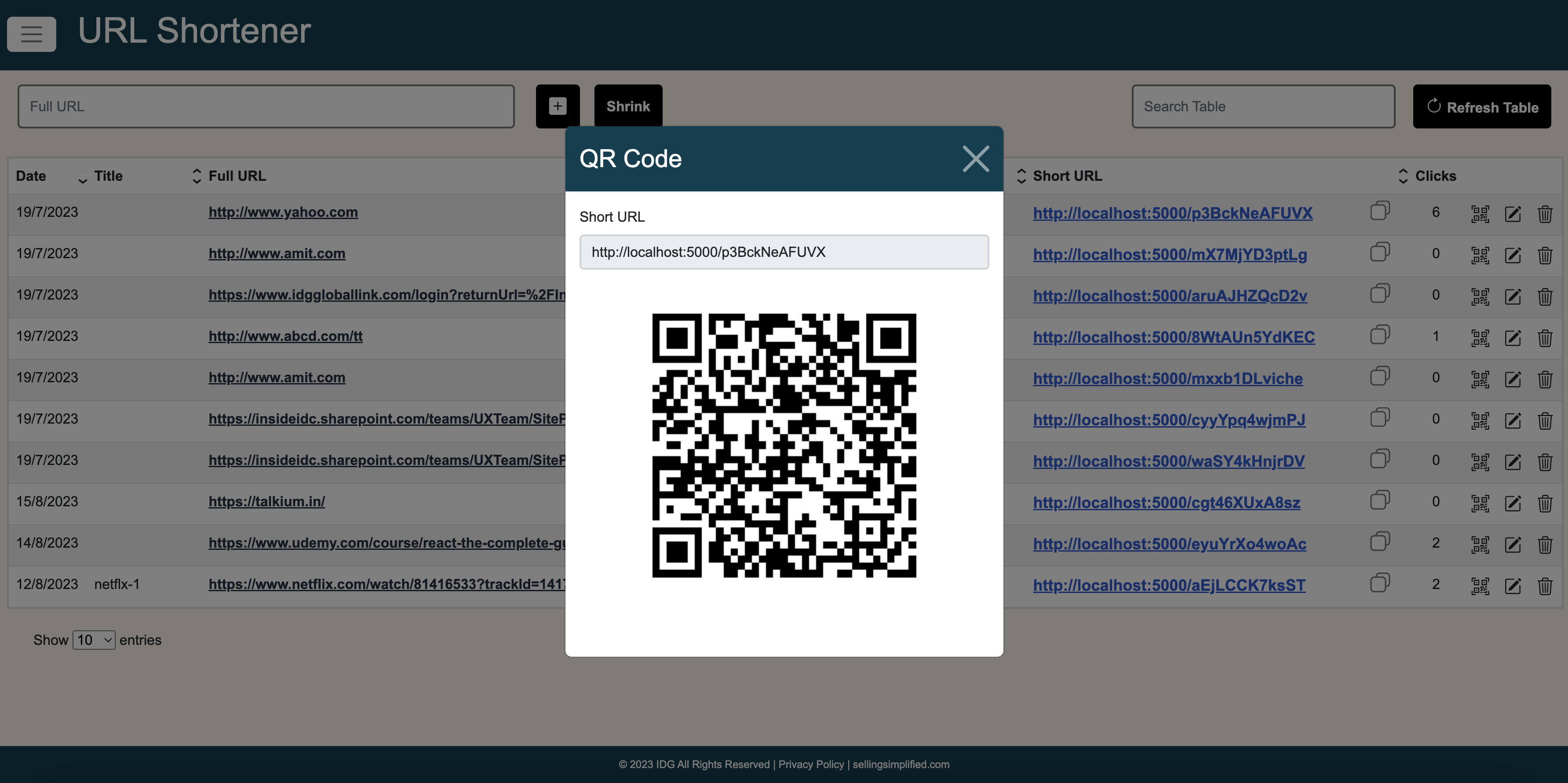Open the Show entries dropdown
1568x783 pixels.
94,640
